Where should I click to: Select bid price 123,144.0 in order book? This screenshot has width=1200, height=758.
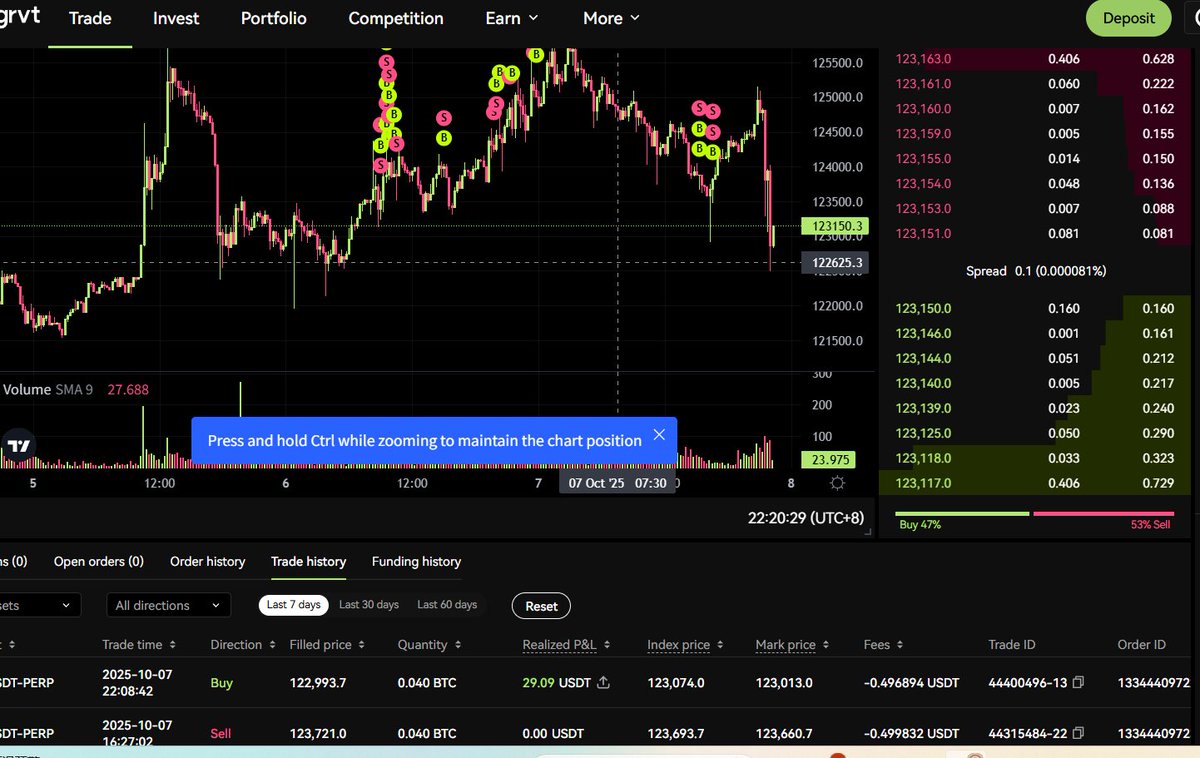[x=923, y=359]
